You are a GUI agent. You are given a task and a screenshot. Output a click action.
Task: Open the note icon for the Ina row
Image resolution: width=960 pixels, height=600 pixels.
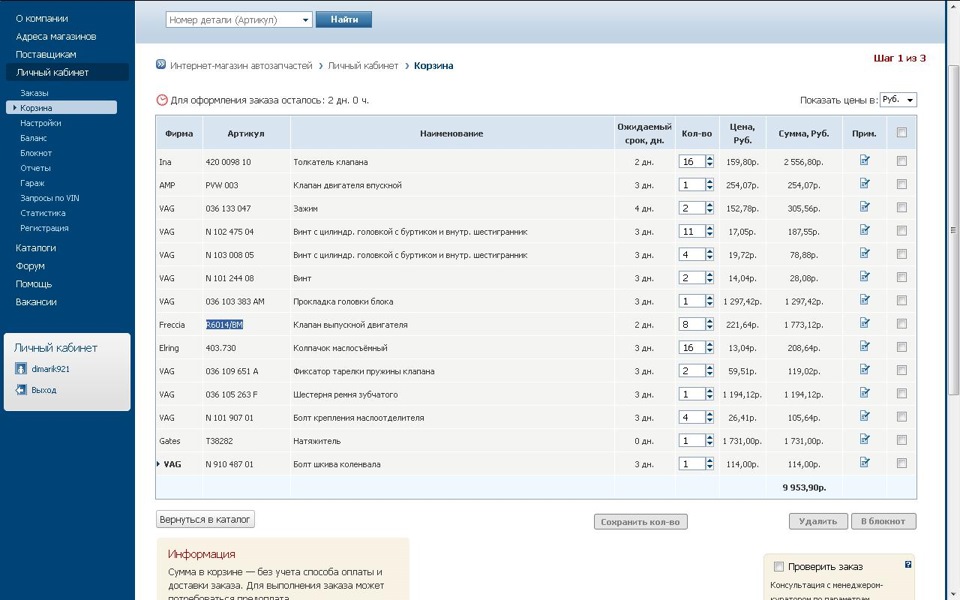864,160
